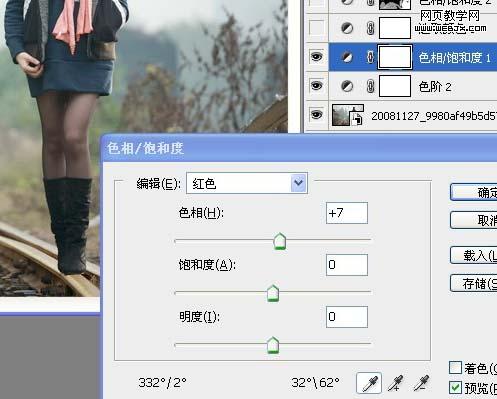The image size is (497, 399).
Task: Select the layer mask thumbnail of 色阶 2
Action: pyautogui.click(x=395, y=86)
